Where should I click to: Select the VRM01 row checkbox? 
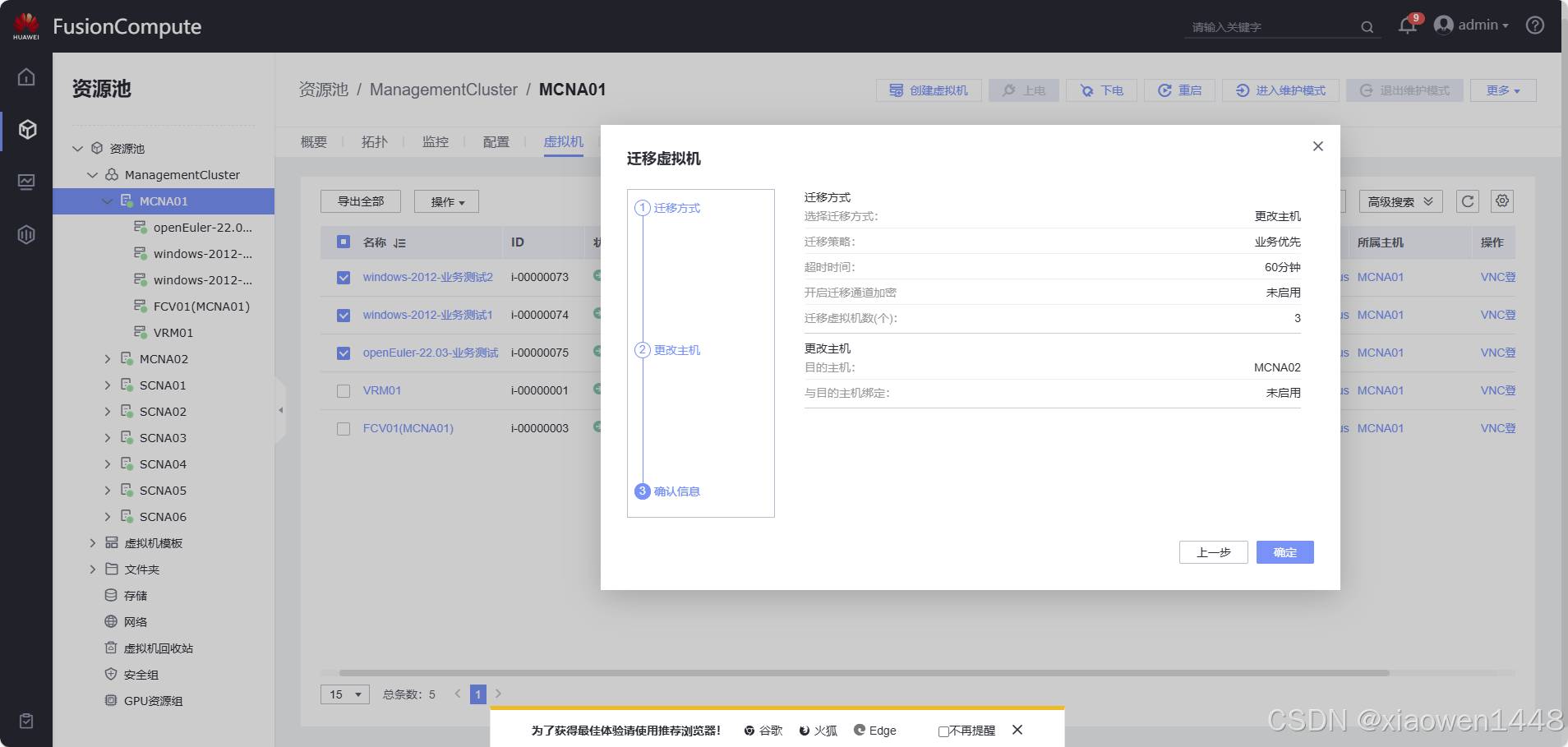tap(344, 391)
